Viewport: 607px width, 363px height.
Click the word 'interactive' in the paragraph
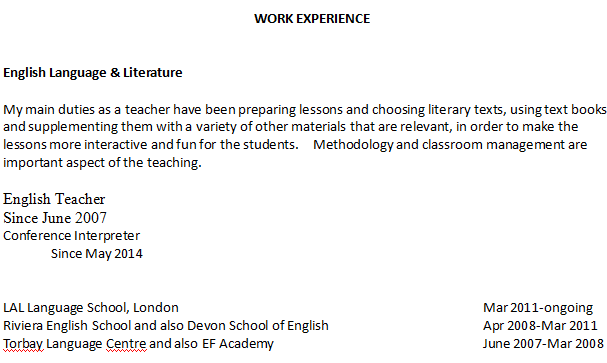116,145
